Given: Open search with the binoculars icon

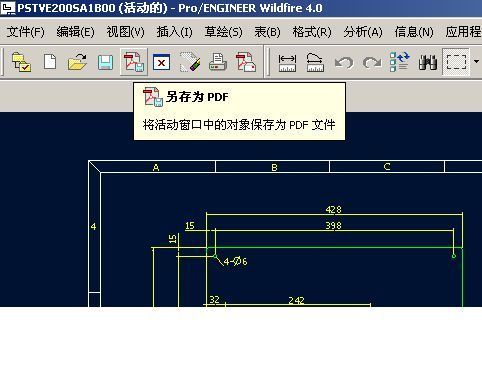Looking at the screenshot, I should pos(428,62).
